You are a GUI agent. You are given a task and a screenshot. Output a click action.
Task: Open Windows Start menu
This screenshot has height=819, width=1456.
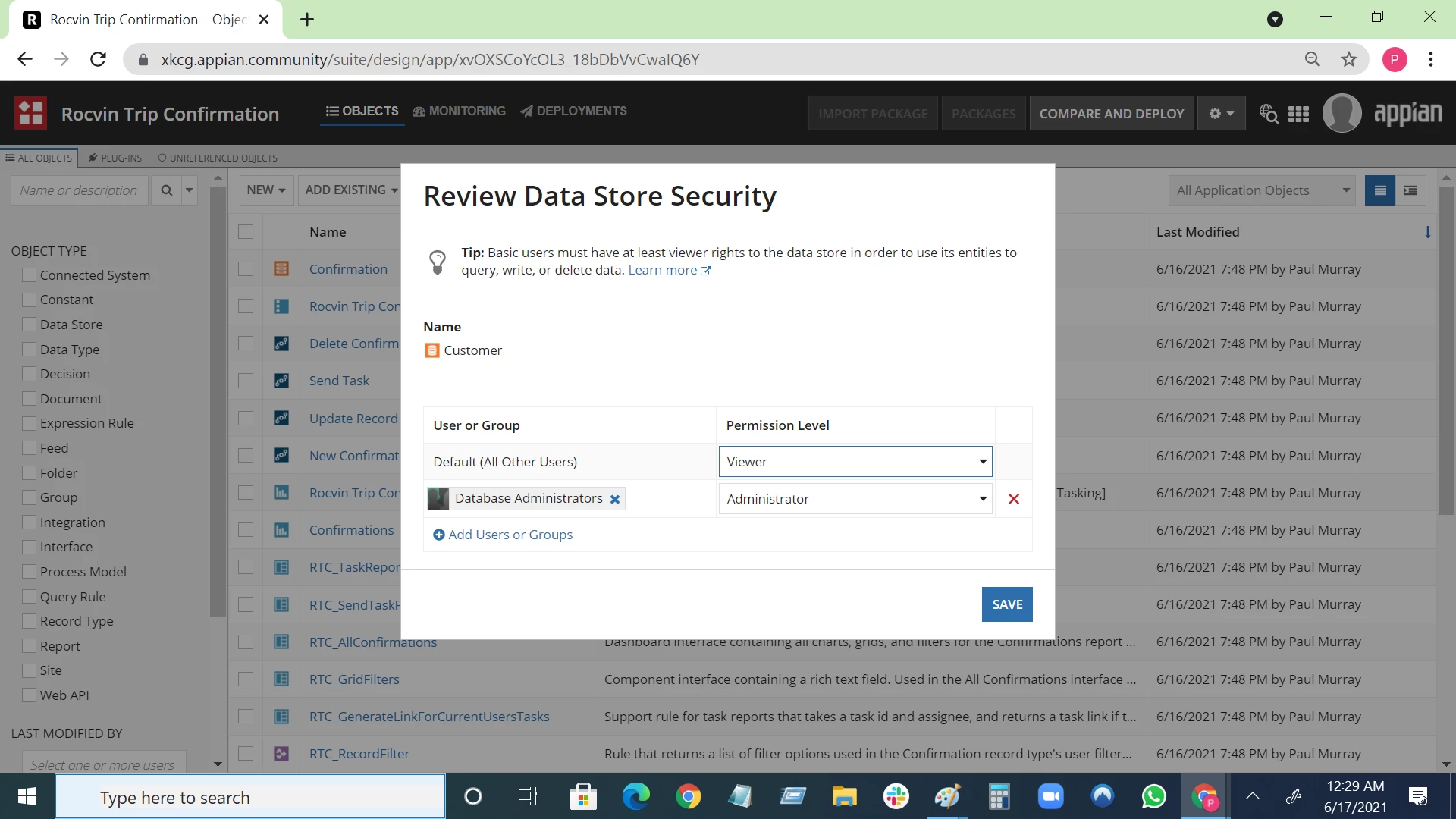tap(27, 796)
